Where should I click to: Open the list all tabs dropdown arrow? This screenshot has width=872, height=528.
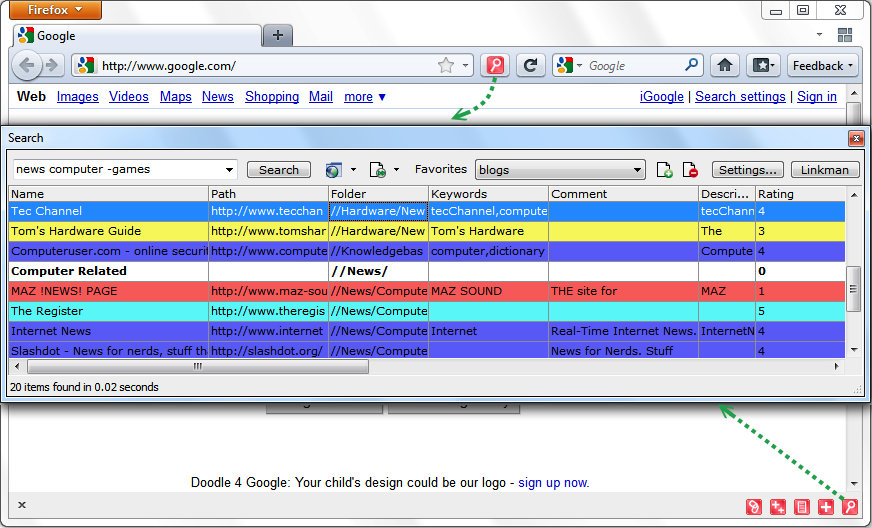click(x=819, y=34)
